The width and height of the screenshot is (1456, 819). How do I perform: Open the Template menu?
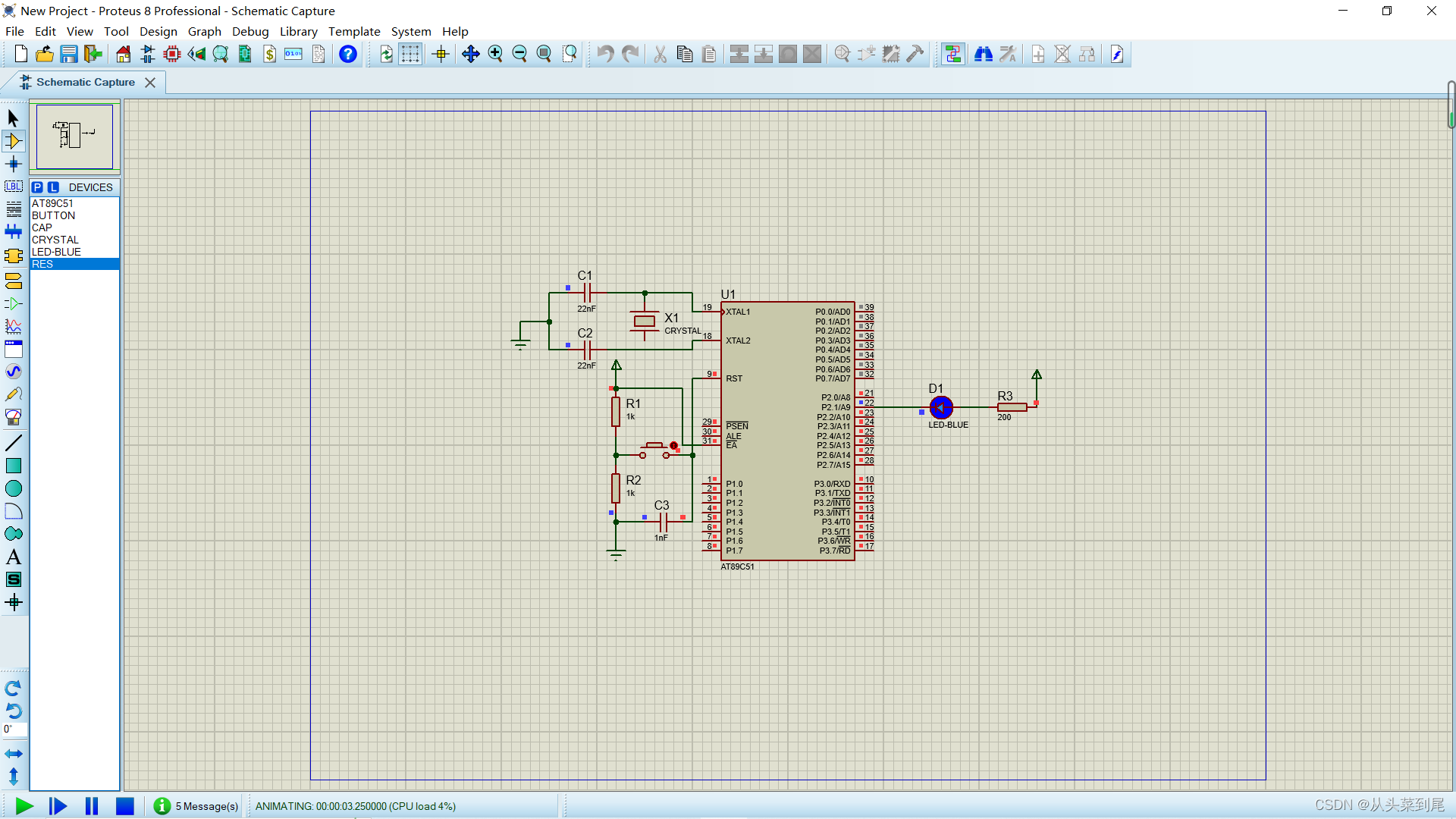[x=354, y=31]
